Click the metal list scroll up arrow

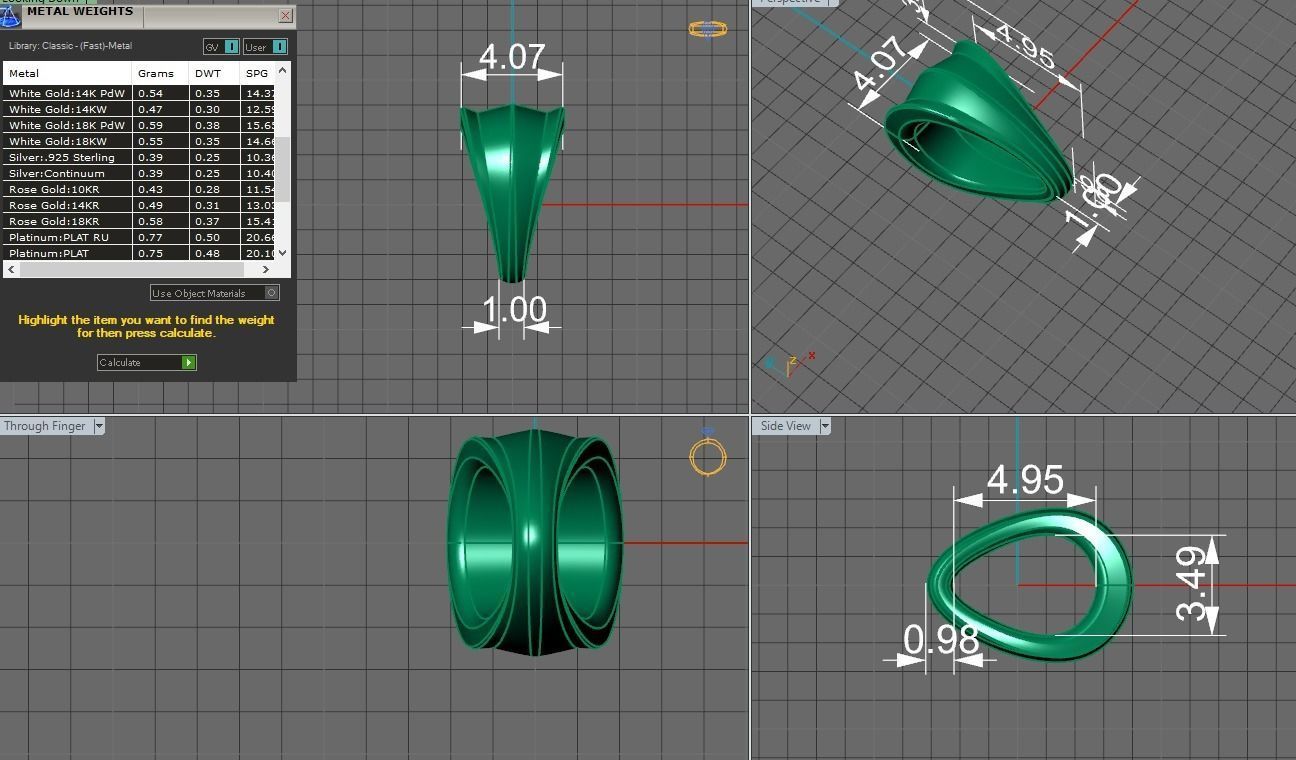pyautogui.click(x=283, y=70)
